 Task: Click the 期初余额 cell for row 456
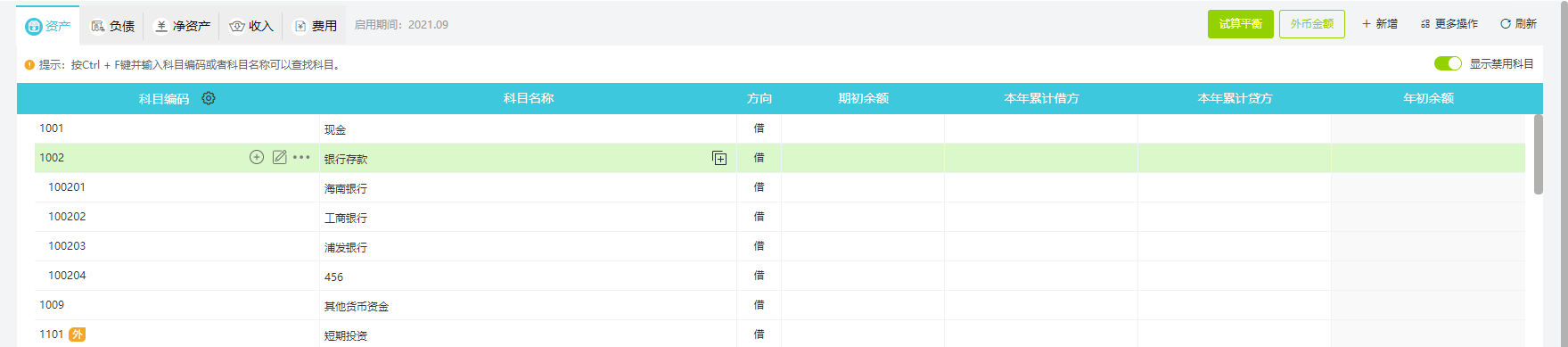863,276
